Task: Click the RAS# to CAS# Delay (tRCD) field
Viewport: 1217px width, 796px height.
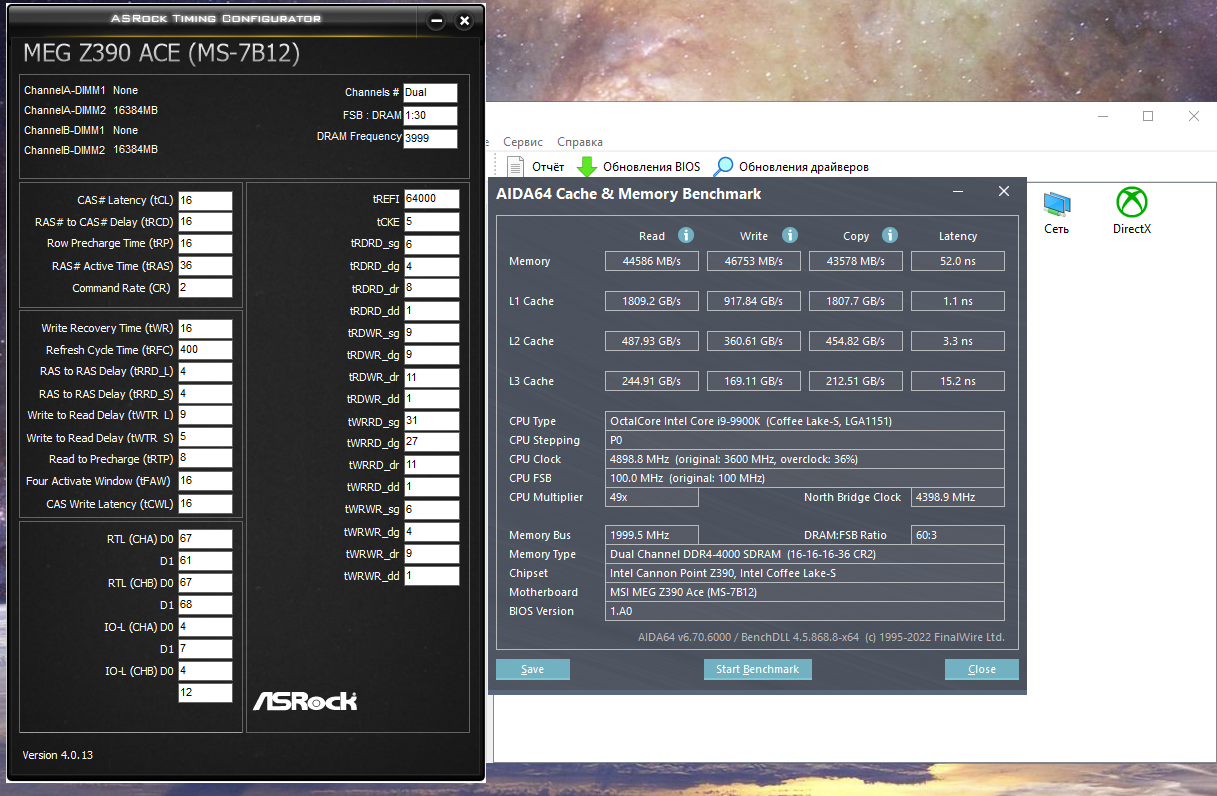Action: 205,222
